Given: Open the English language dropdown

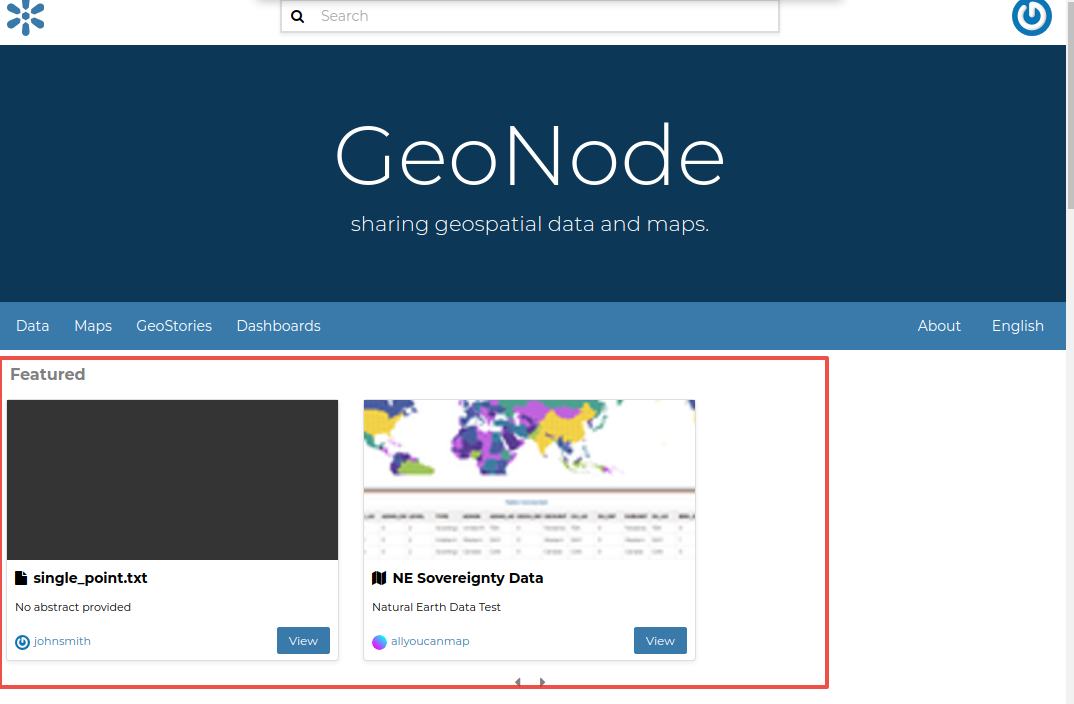Looking at the screenshot, I should tap(1017, 326).
